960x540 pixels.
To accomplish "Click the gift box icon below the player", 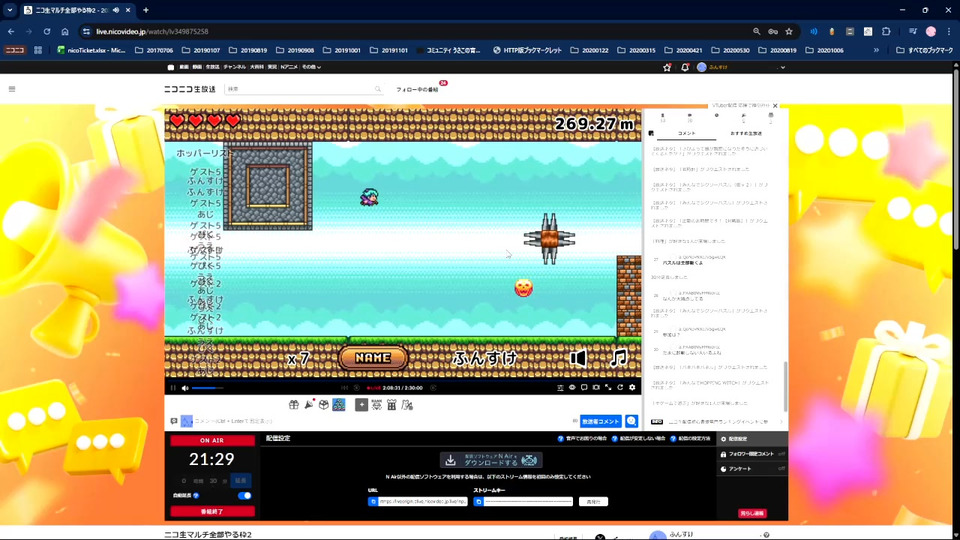I will tap(294, 405).
